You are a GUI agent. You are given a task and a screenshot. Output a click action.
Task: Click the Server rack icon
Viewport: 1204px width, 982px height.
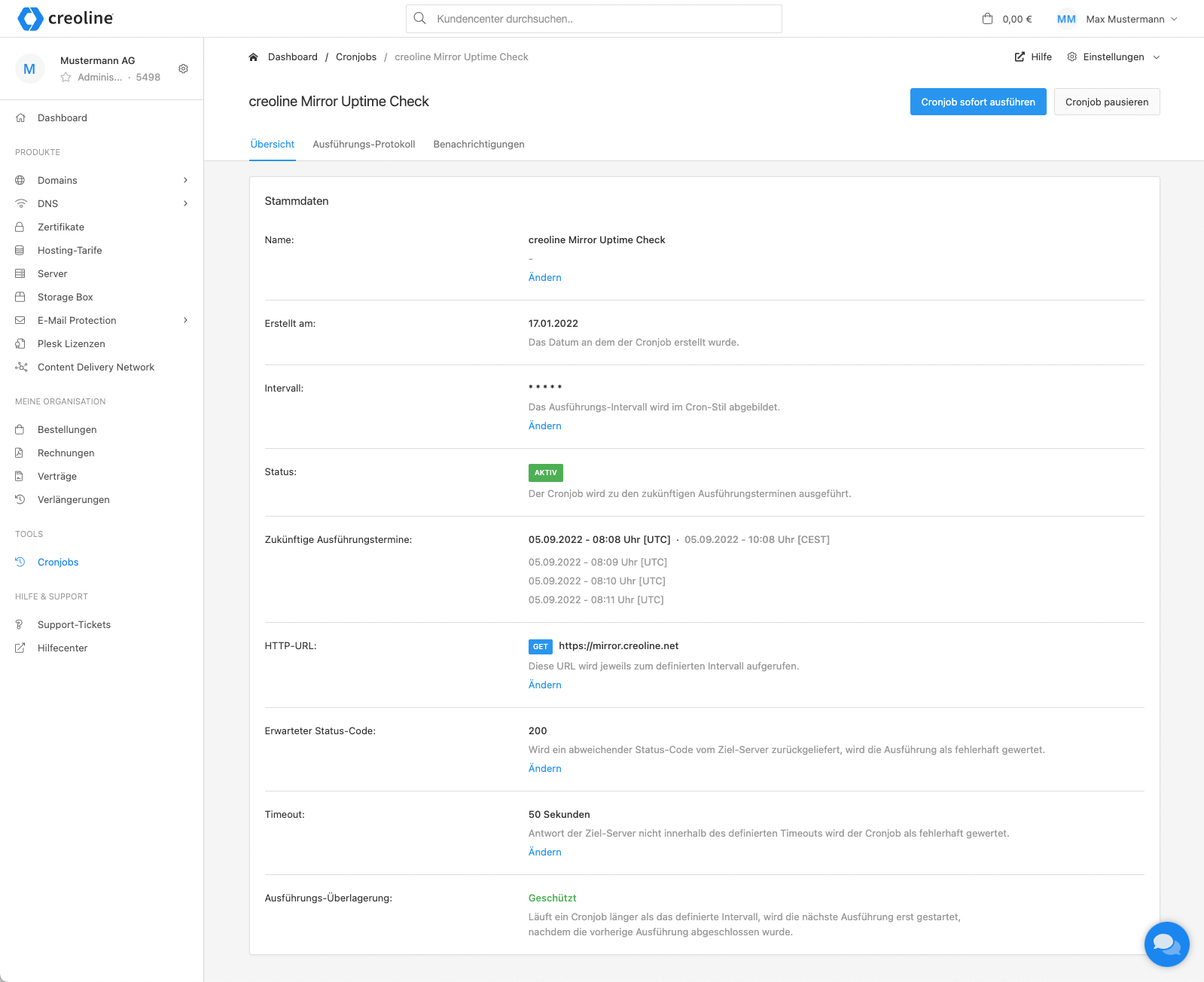20,273
